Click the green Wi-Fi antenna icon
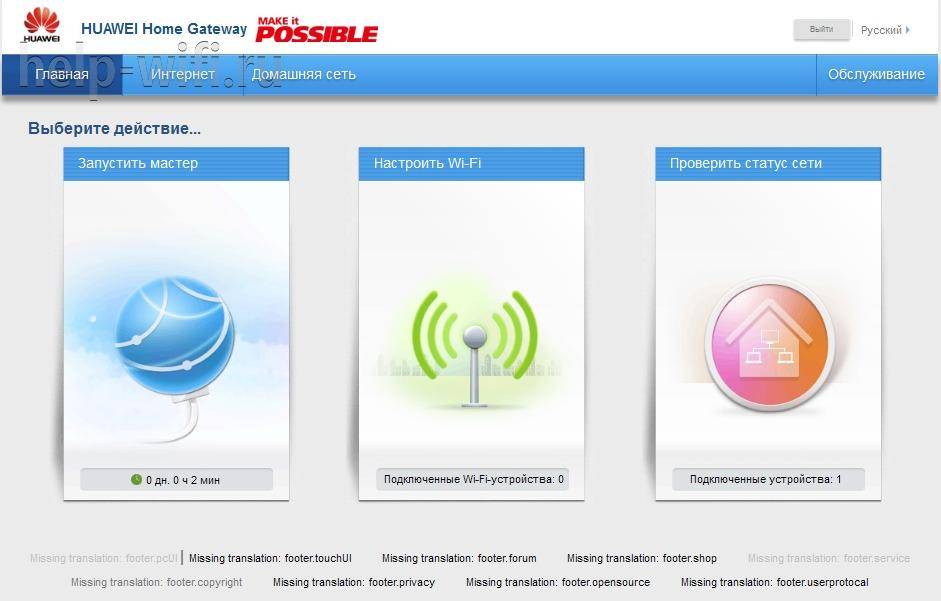The height and width of the screenshot is (601, 941). (474, 347)
